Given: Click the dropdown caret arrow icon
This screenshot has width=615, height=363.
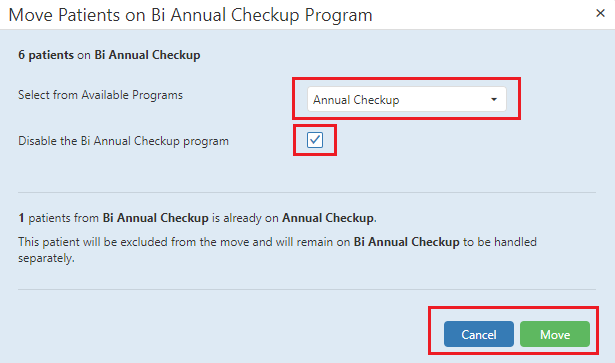Looking at the screenshot, I should pos(494,100).
